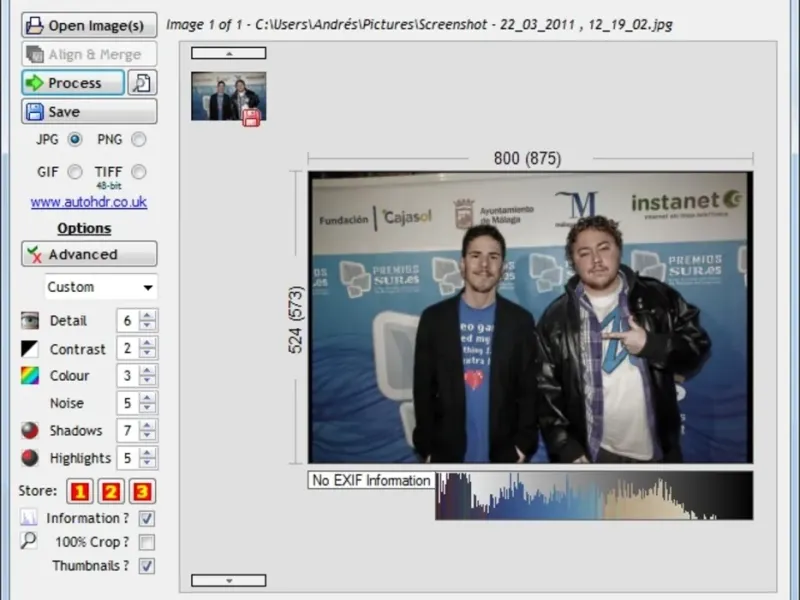
Task: Decrease the Contrast value
Action: [147, 354]
